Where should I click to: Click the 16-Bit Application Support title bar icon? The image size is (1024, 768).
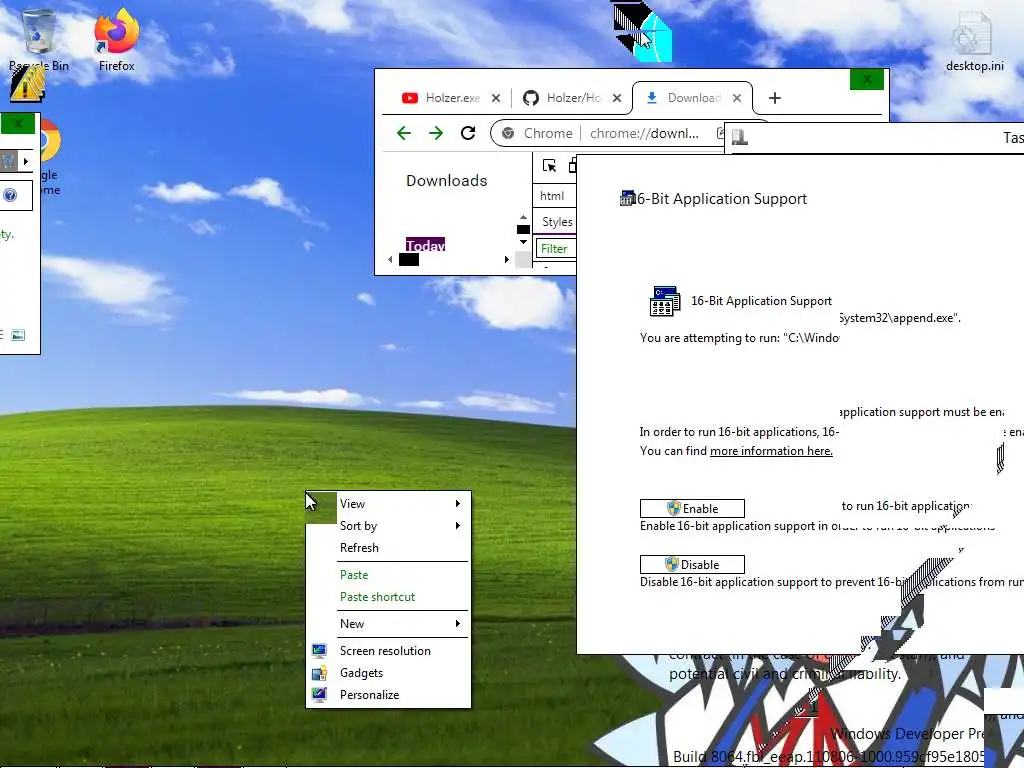tap(627, 198)
